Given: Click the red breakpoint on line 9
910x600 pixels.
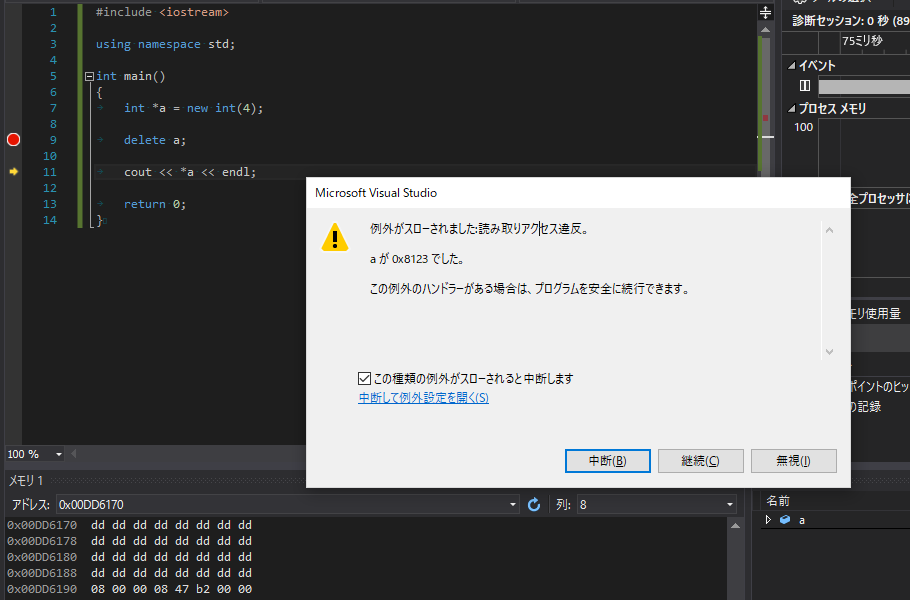Looking at the screenshot, I should pyautogui.click(x=13, y=140).
